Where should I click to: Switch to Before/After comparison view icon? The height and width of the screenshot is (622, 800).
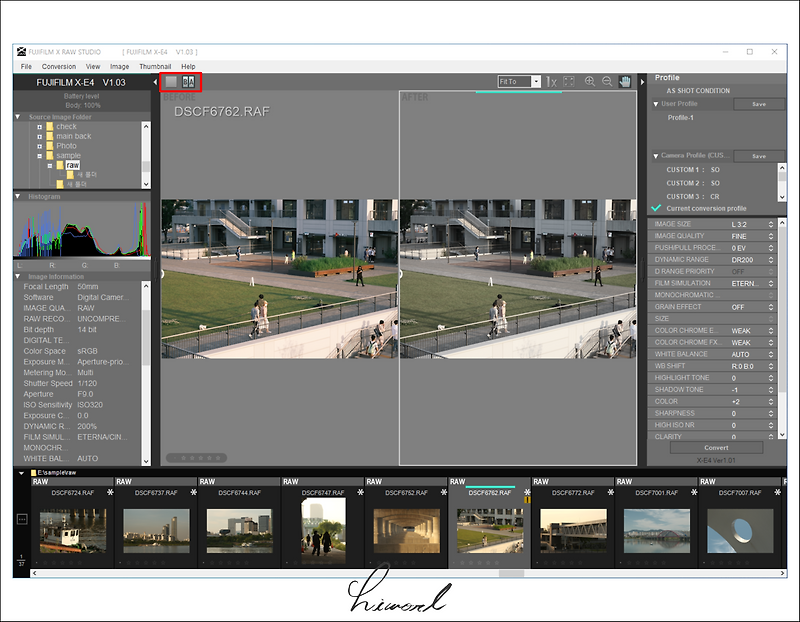[189, 82]
